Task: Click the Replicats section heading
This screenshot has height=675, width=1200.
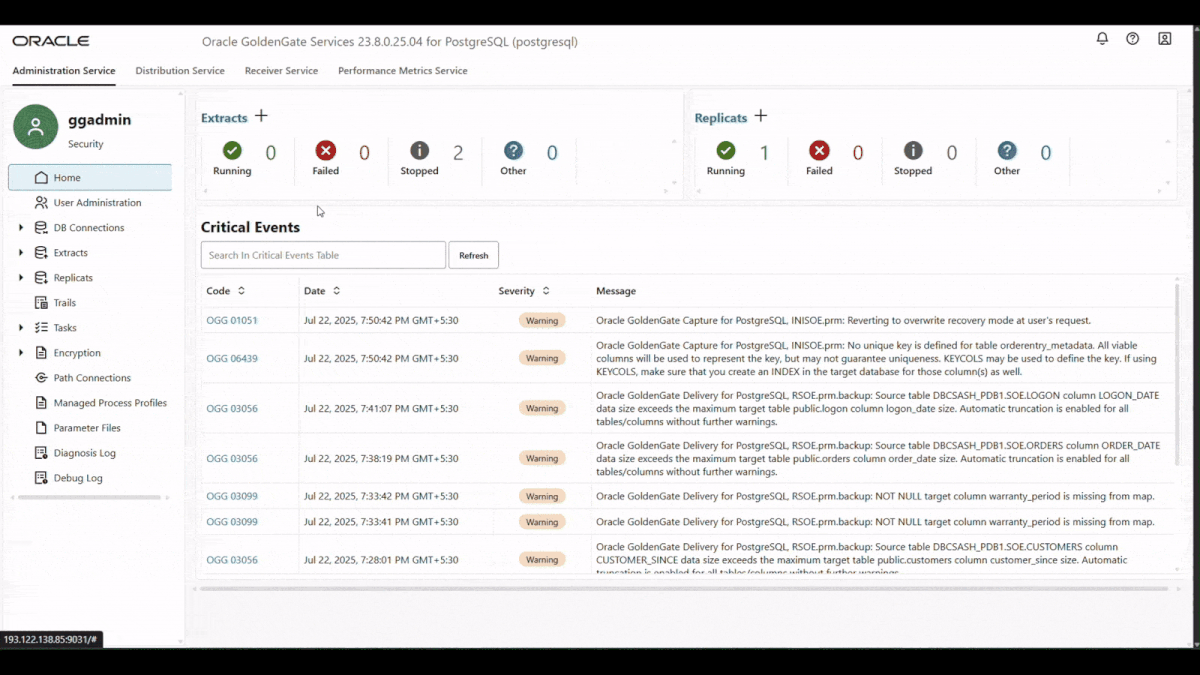Action: [721, 118]
